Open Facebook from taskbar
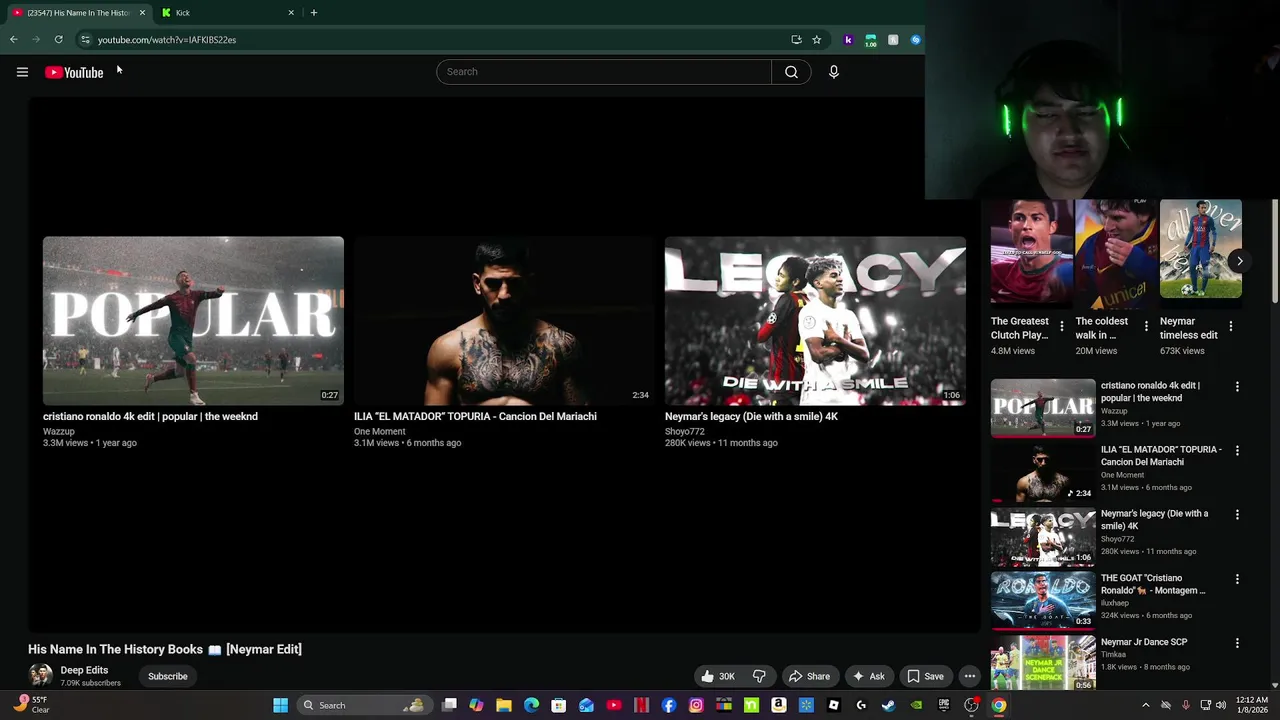Image resolution: width=1280 pixels, height=720 pixels. pos(669,705)
